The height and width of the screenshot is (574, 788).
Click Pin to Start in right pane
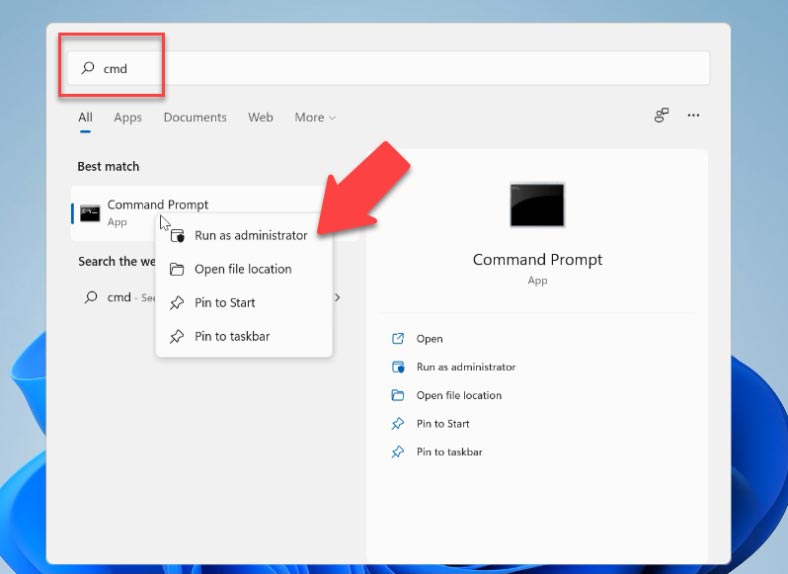(x=443, y=424)
